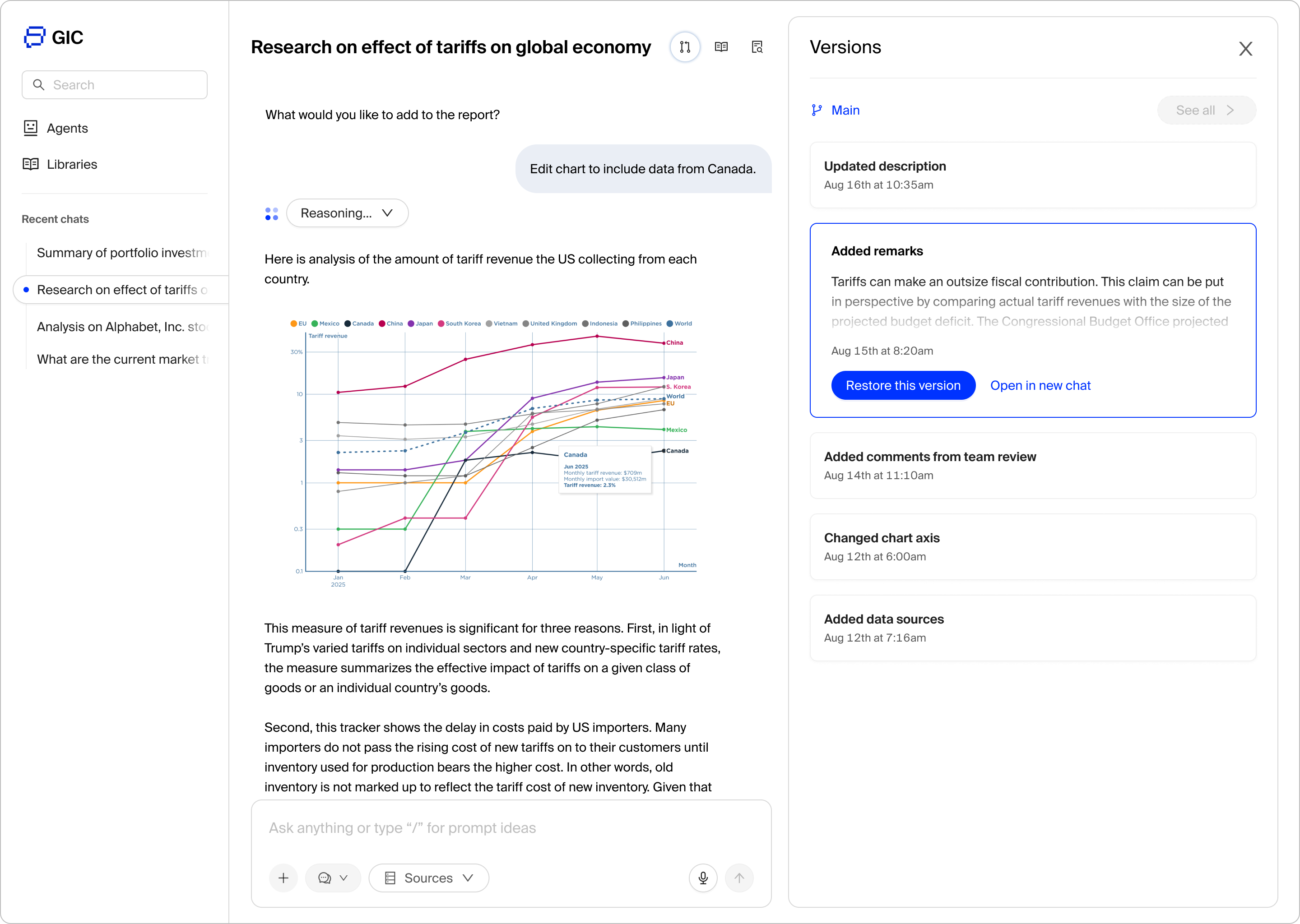Click the Indonesia legend entry
1300x924 pixels.
pos(600,324)
